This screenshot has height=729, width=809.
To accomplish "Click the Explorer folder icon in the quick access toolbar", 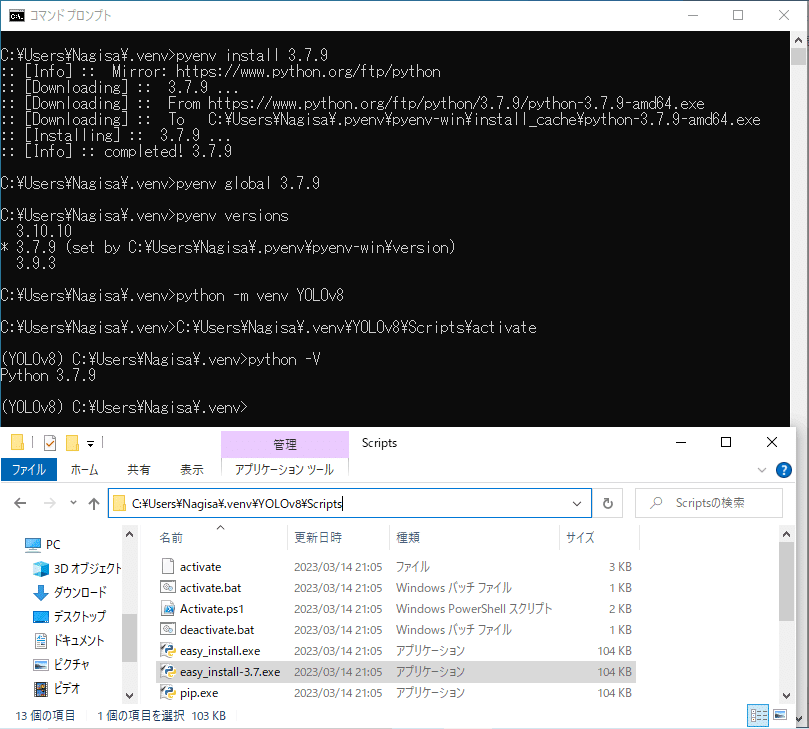I will [17, 442].
